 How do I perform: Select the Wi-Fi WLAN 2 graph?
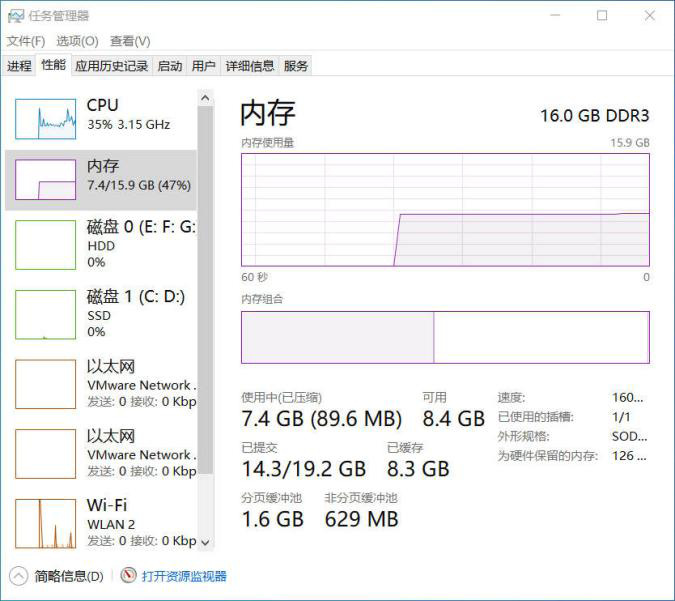[45, 522]
